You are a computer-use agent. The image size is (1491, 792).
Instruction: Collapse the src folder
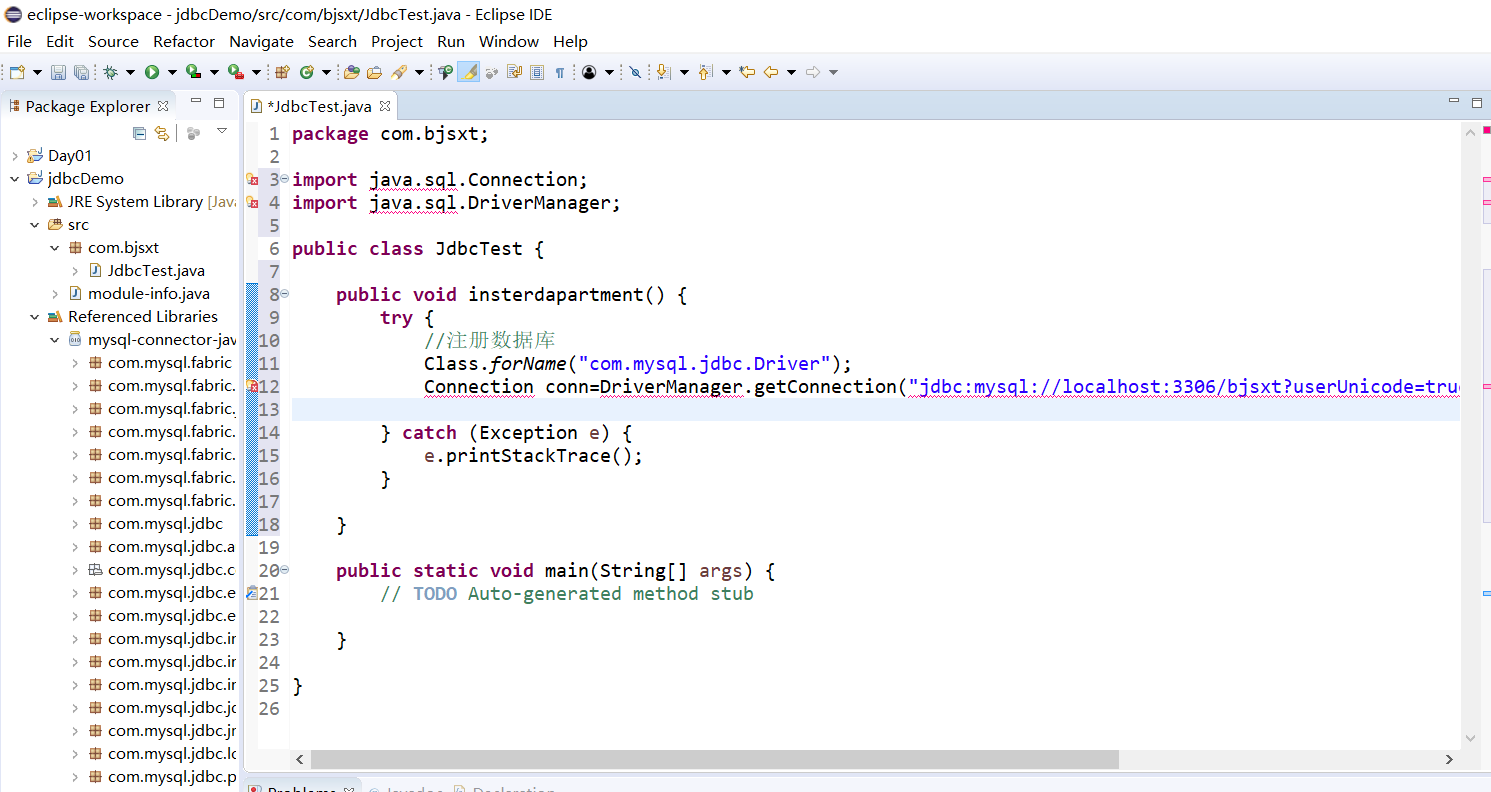35,225
